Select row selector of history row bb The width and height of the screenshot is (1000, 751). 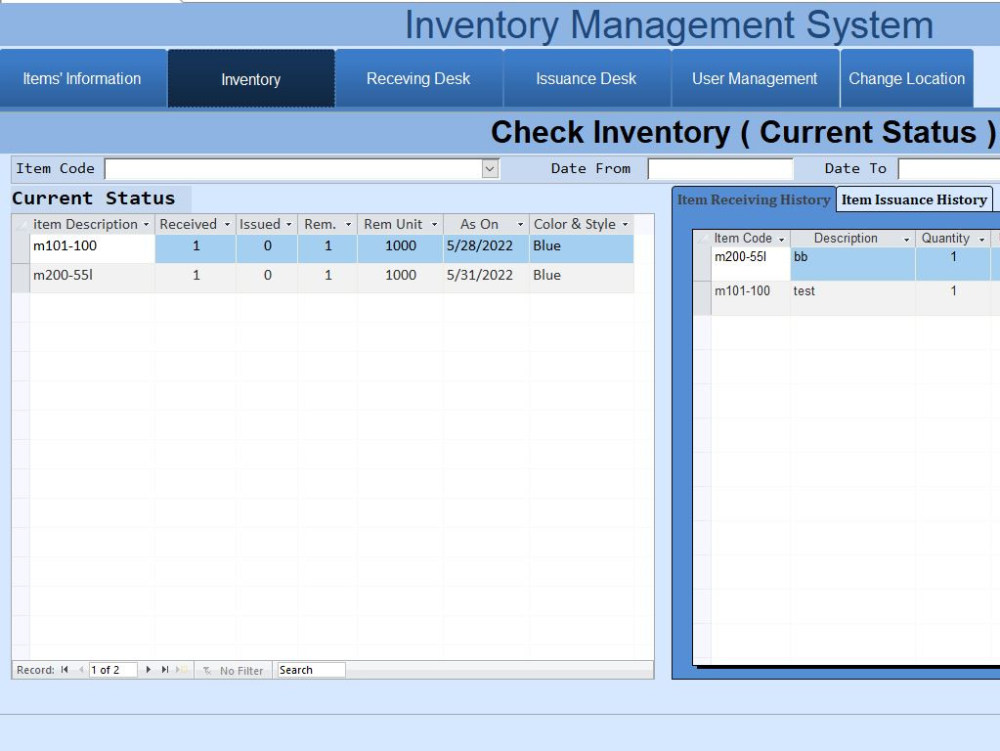point(702,263)
